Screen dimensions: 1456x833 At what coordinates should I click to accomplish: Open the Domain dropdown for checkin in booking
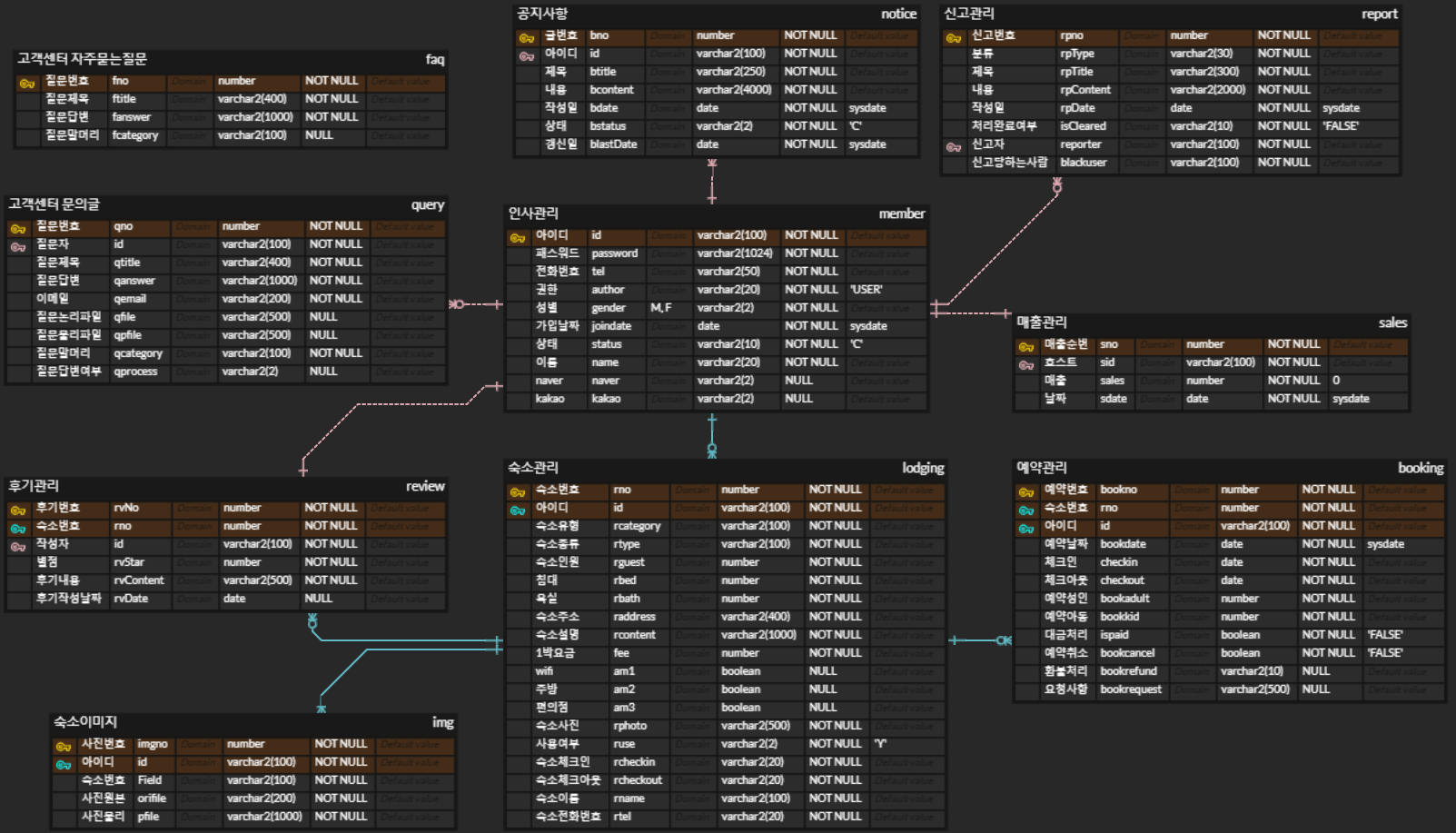(x=1193, y=562)
